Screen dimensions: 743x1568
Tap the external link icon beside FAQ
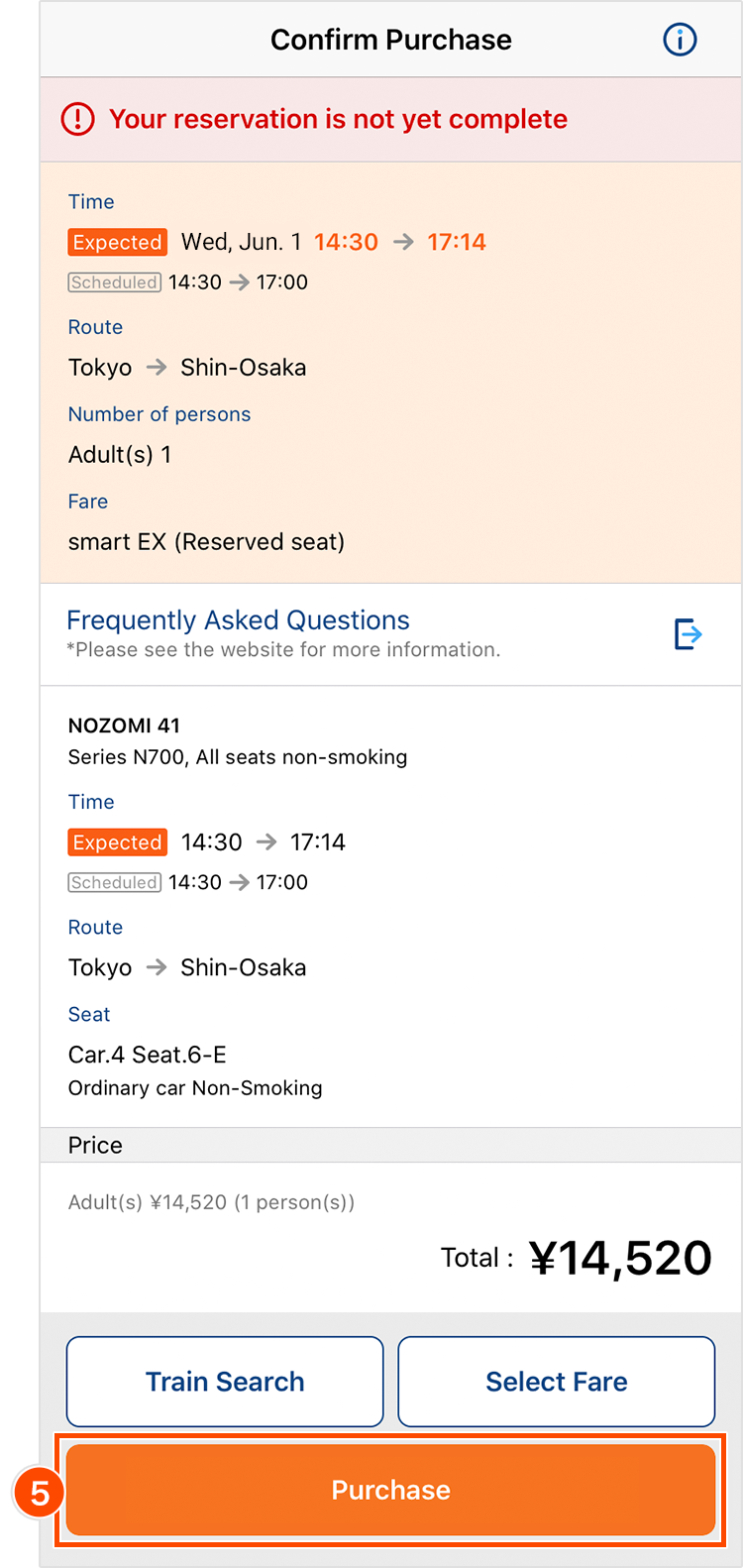click(688, 633)
